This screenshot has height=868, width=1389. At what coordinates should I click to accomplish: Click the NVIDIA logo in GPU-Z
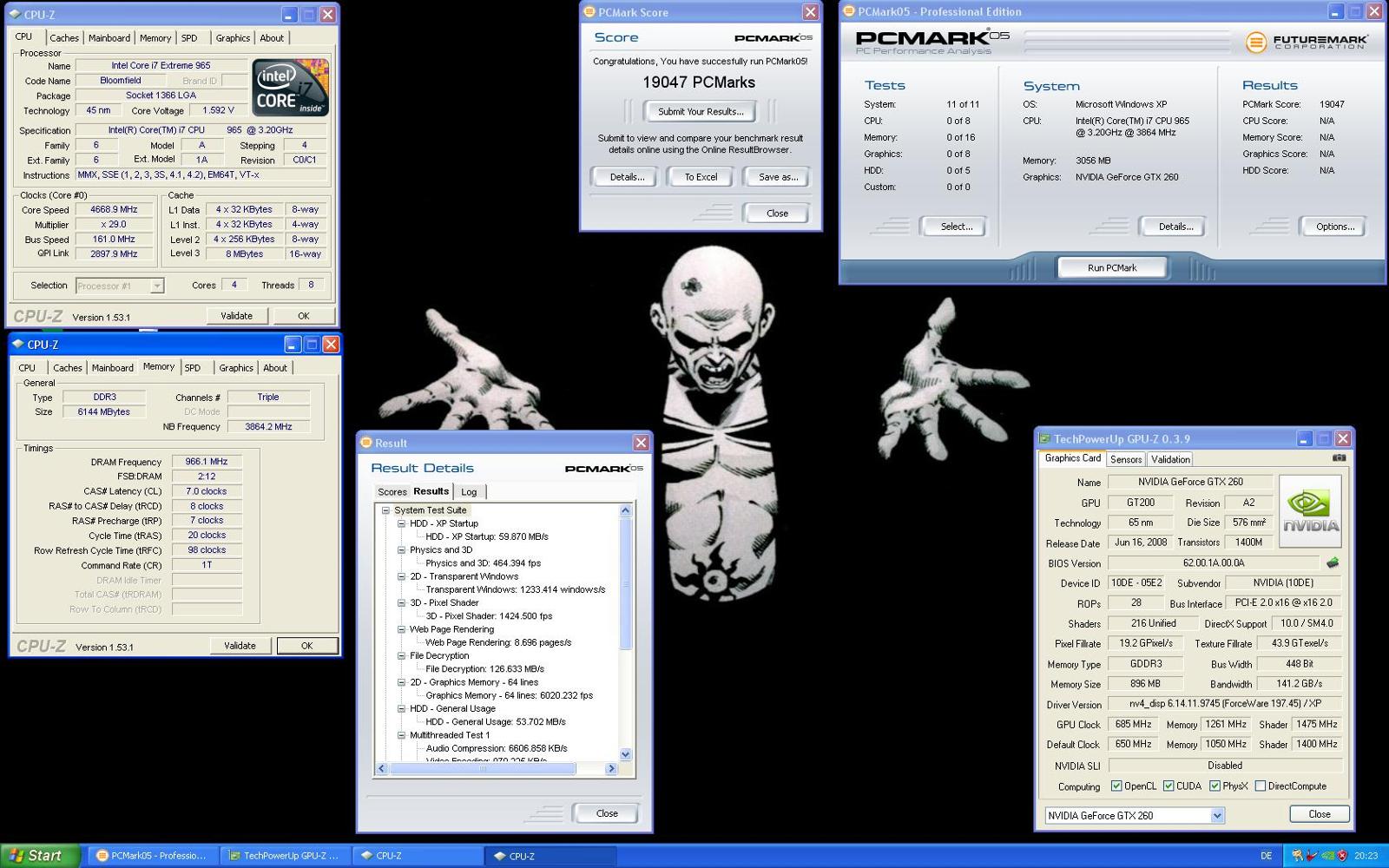click(1311, 511)
